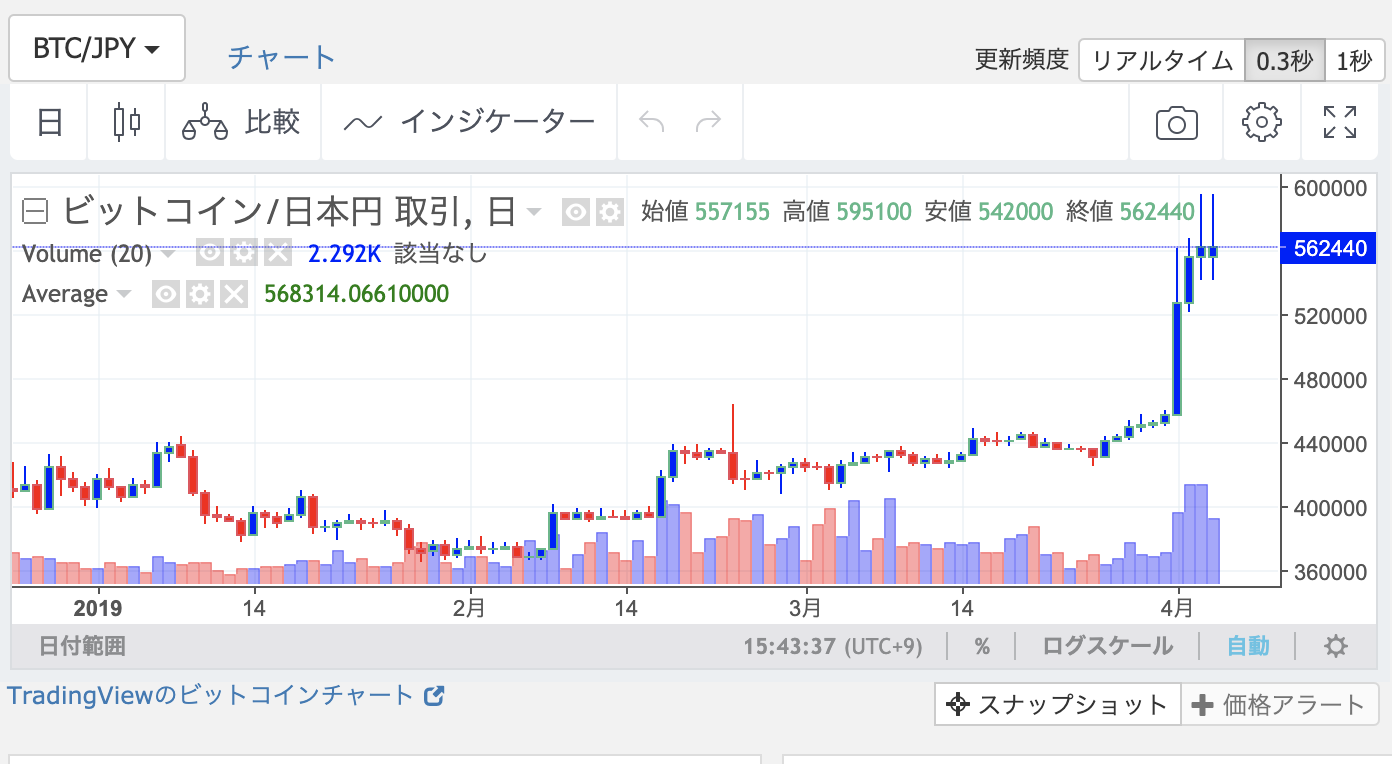Open the 日付範囲 date range selector
This screenshot has width=1392, height=764.
point(82,646)
